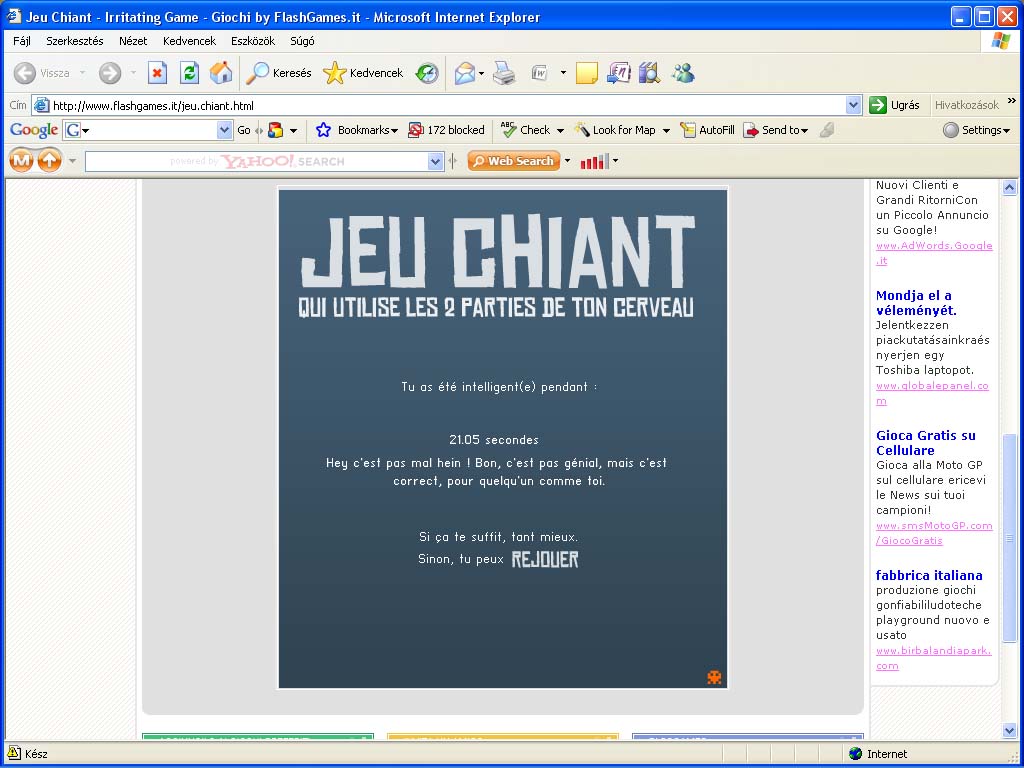The width and height of the screenshot is (1024, 768).
Task: Click the orange up-arrow toolbar icon
Action: [50, 160]
